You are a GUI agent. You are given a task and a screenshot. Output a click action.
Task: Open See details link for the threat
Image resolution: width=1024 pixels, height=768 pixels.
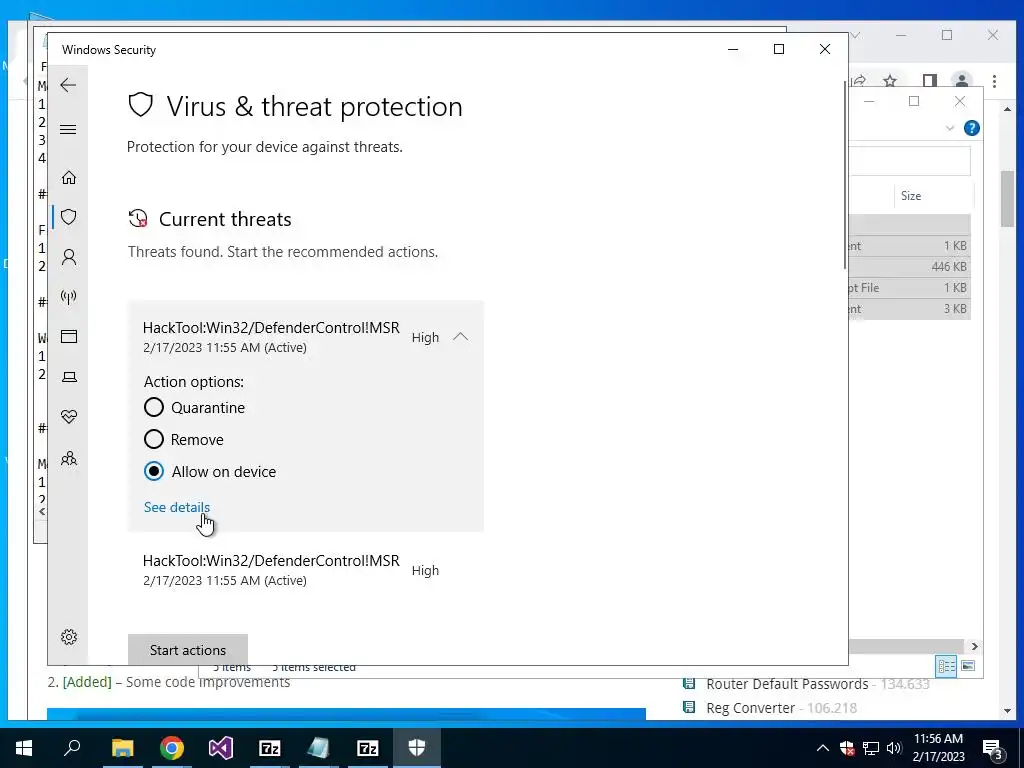point(177,507)
